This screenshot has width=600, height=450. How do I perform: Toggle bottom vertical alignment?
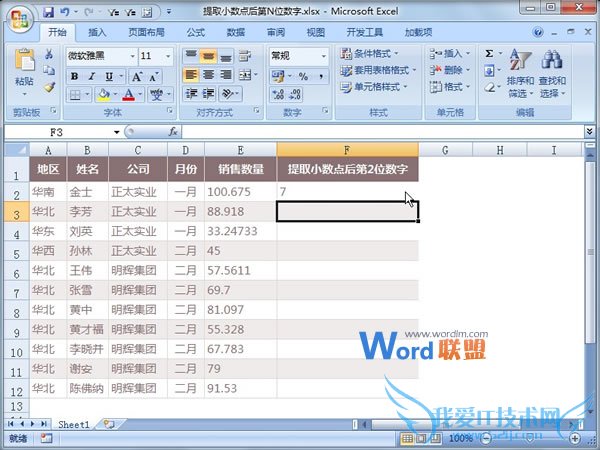(x=226, y=57)
